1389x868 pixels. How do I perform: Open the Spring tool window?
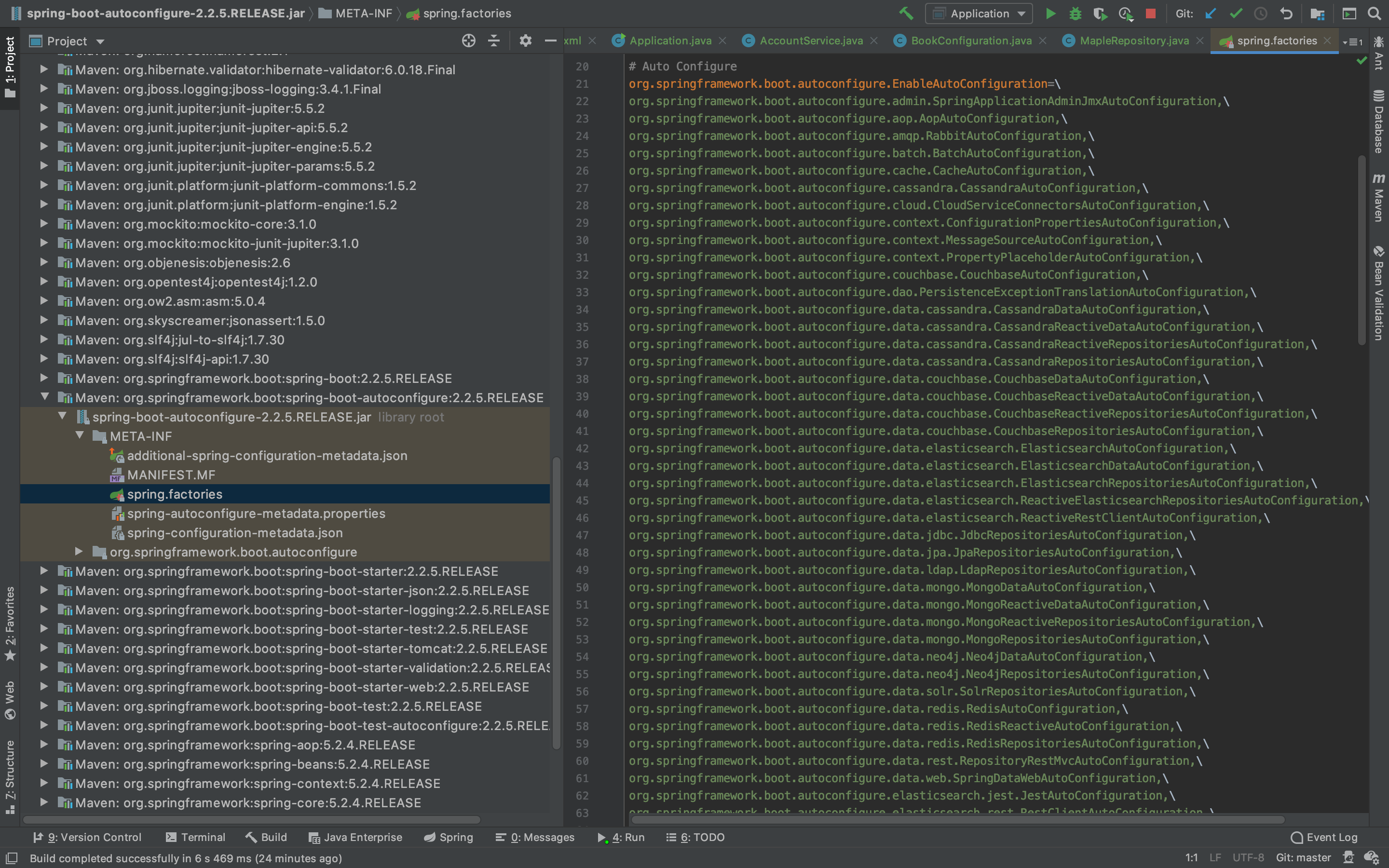(x=448, y=837)
